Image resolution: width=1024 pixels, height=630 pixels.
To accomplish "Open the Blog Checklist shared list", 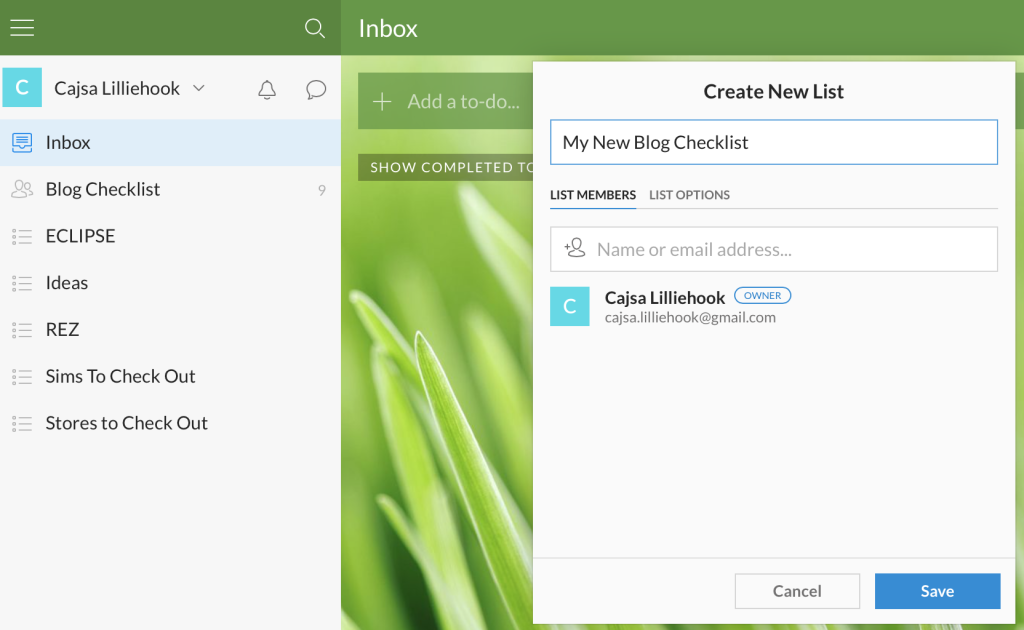I will (x=102, y=189).
